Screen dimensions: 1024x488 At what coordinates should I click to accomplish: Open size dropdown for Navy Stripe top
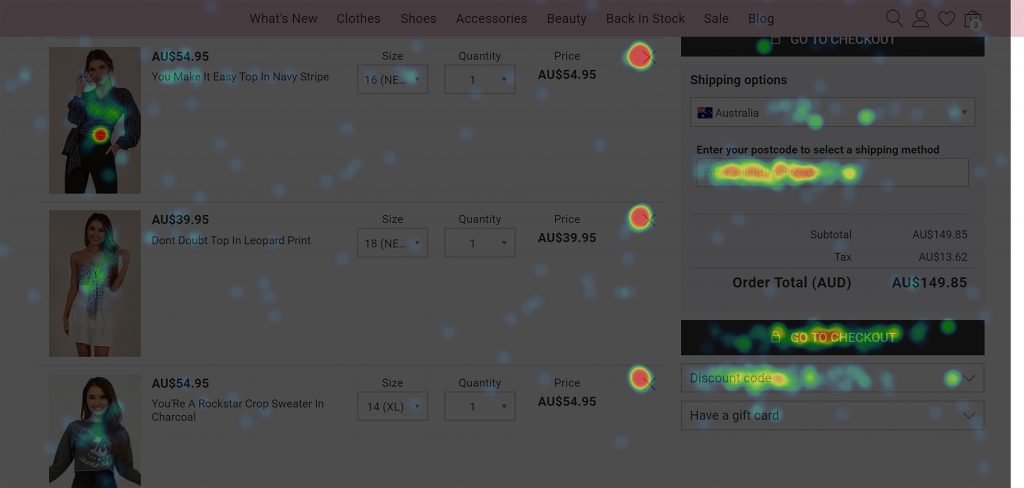[x=392, y=79]
